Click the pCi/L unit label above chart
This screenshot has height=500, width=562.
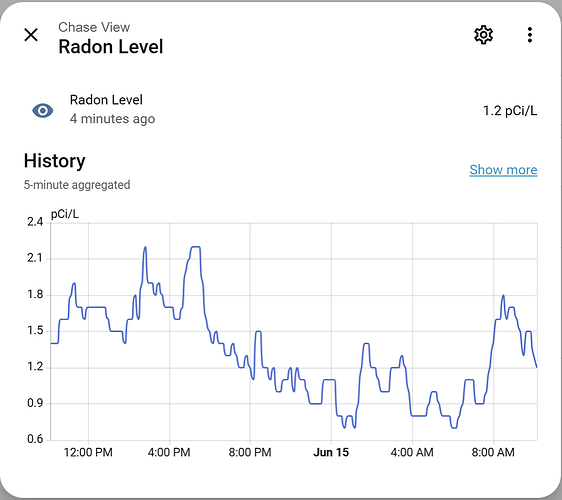[x=65, y=214]
